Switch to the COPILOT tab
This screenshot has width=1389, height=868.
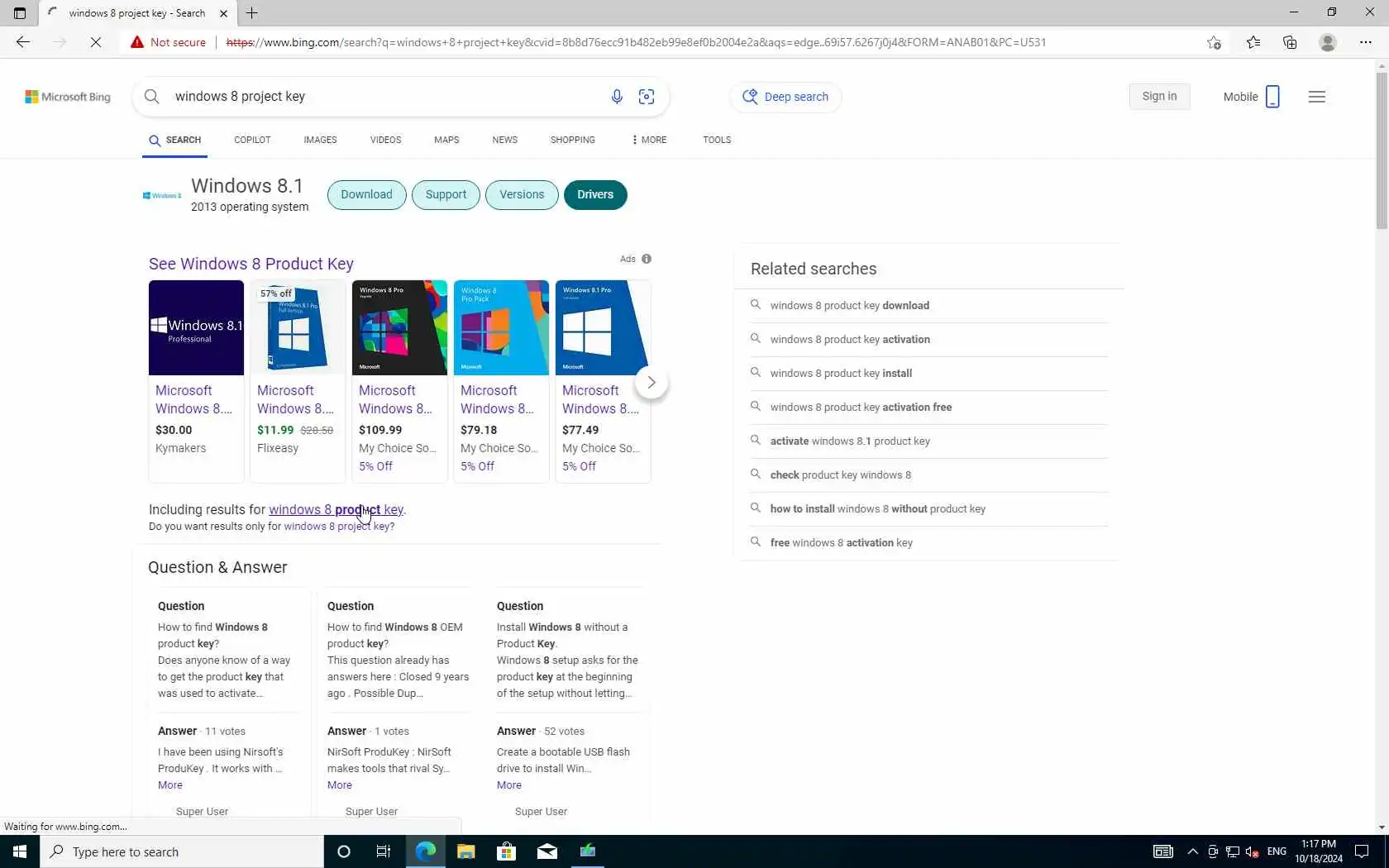tap(252, 140)
